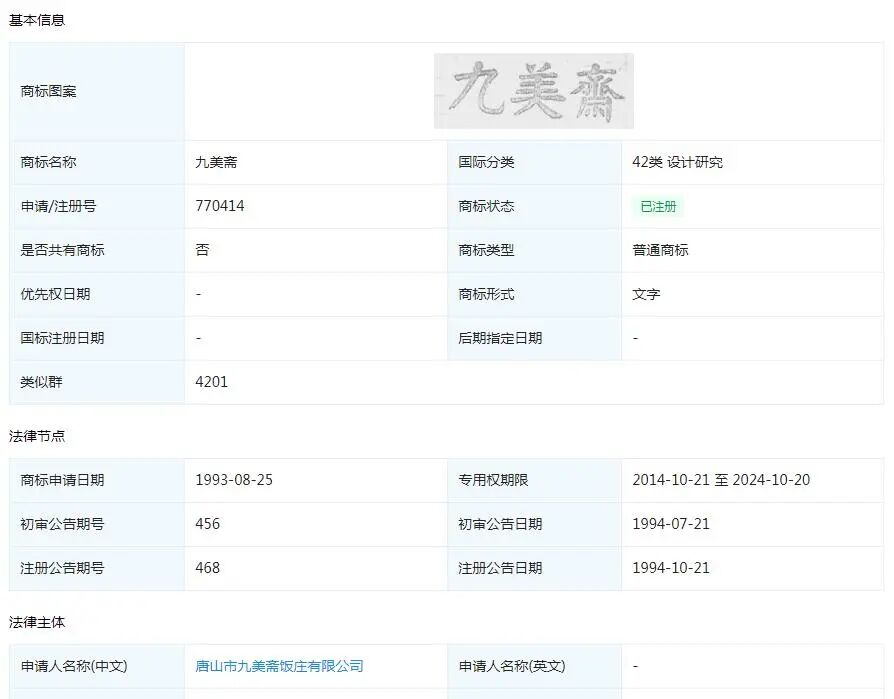
Task: Click the trademark name value 九美斋
Action: click(x=216, y=162)
